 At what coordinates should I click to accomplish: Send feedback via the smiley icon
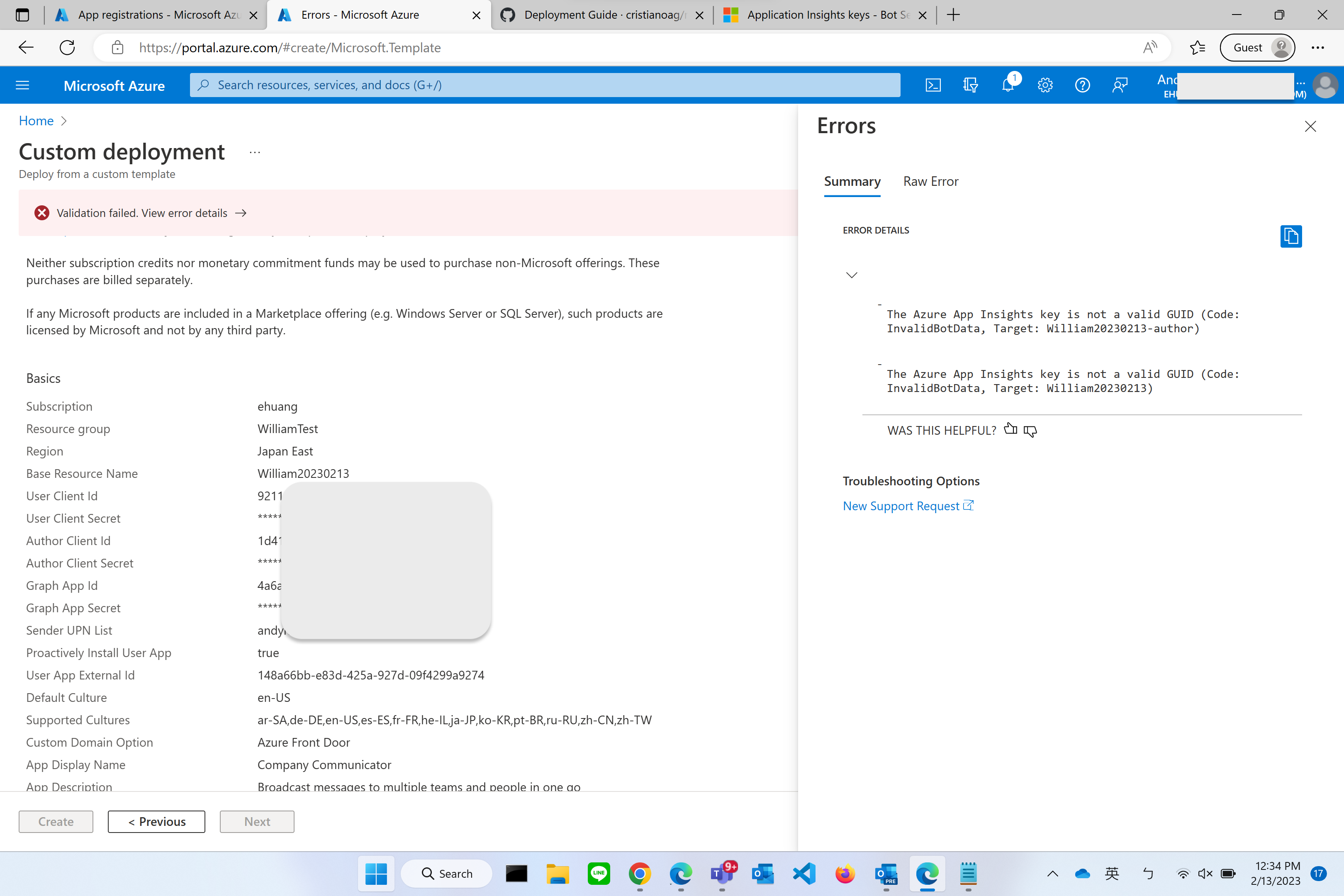[1120, 85]
